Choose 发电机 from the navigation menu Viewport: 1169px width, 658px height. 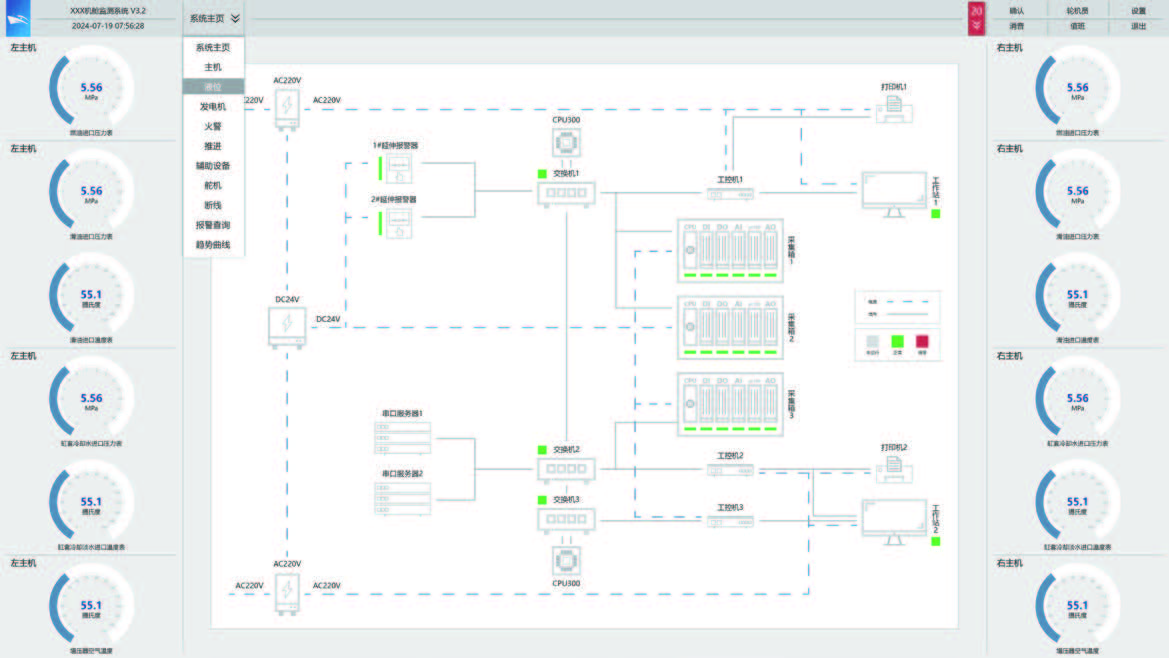[213, 106]
